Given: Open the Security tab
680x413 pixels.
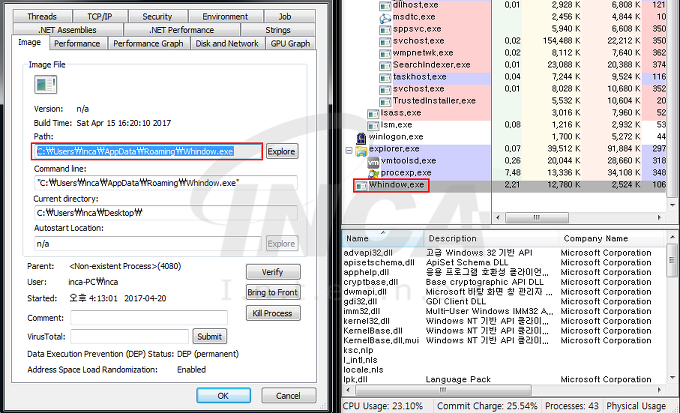Looking at the screenshot, I should coord(157,16).
